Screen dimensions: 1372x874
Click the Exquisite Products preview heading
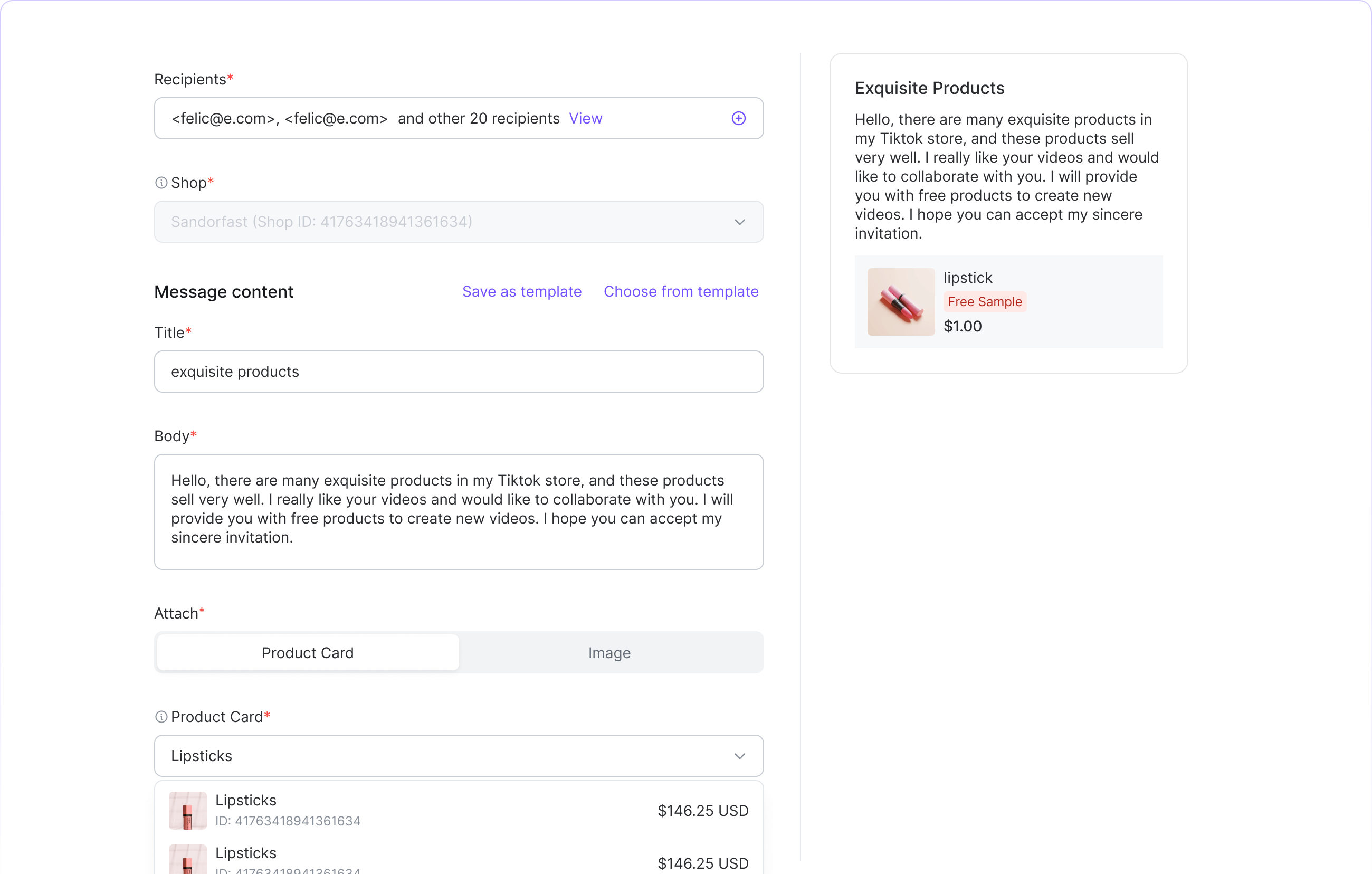(x=929, y=88)
